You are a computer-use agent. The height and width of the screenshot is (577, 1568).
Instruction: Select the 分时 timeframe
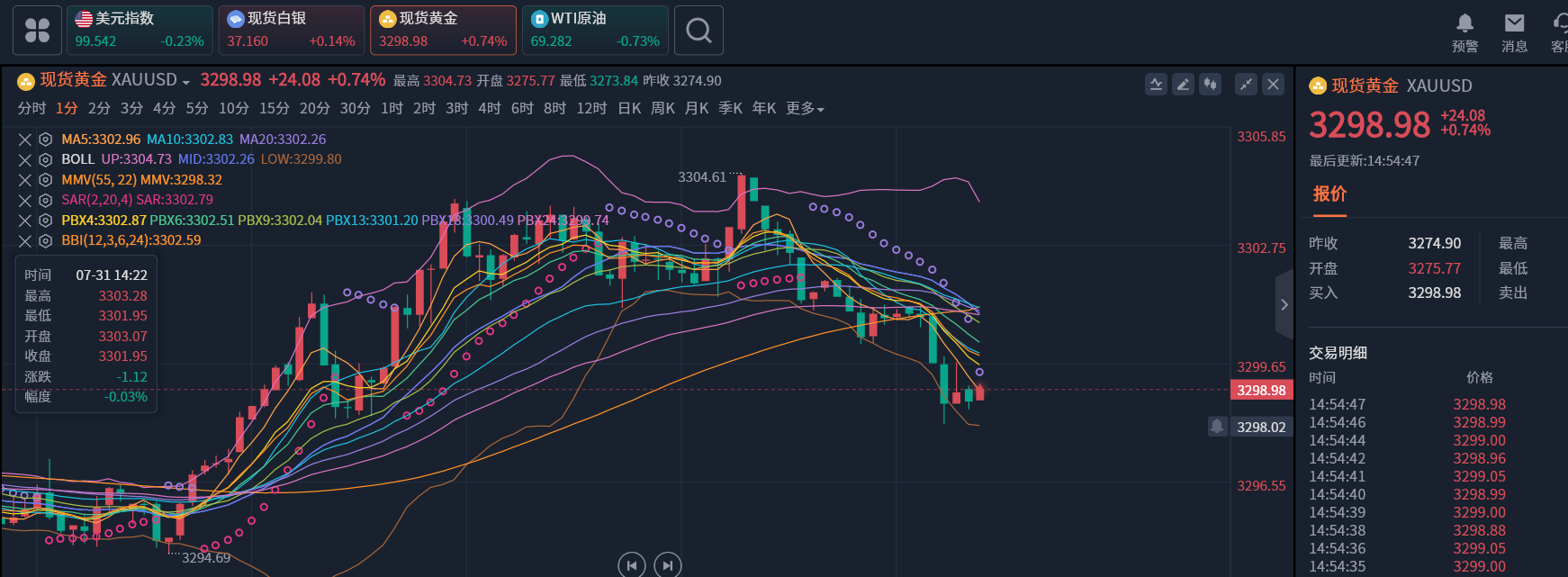pyautogui.click(x=32, y=108)
